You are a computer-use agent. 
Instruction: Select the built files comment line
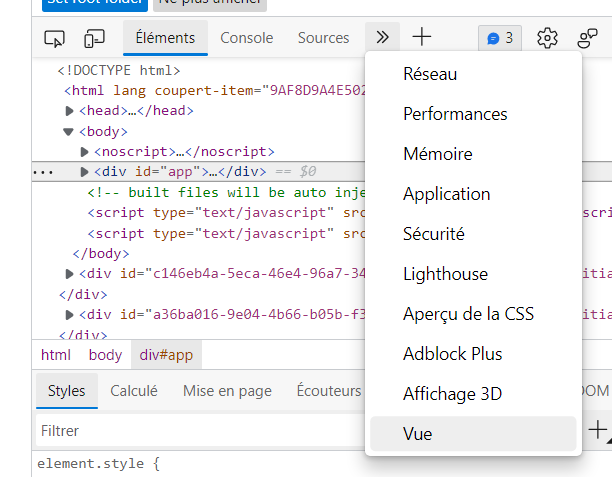(x=226, y=193)
